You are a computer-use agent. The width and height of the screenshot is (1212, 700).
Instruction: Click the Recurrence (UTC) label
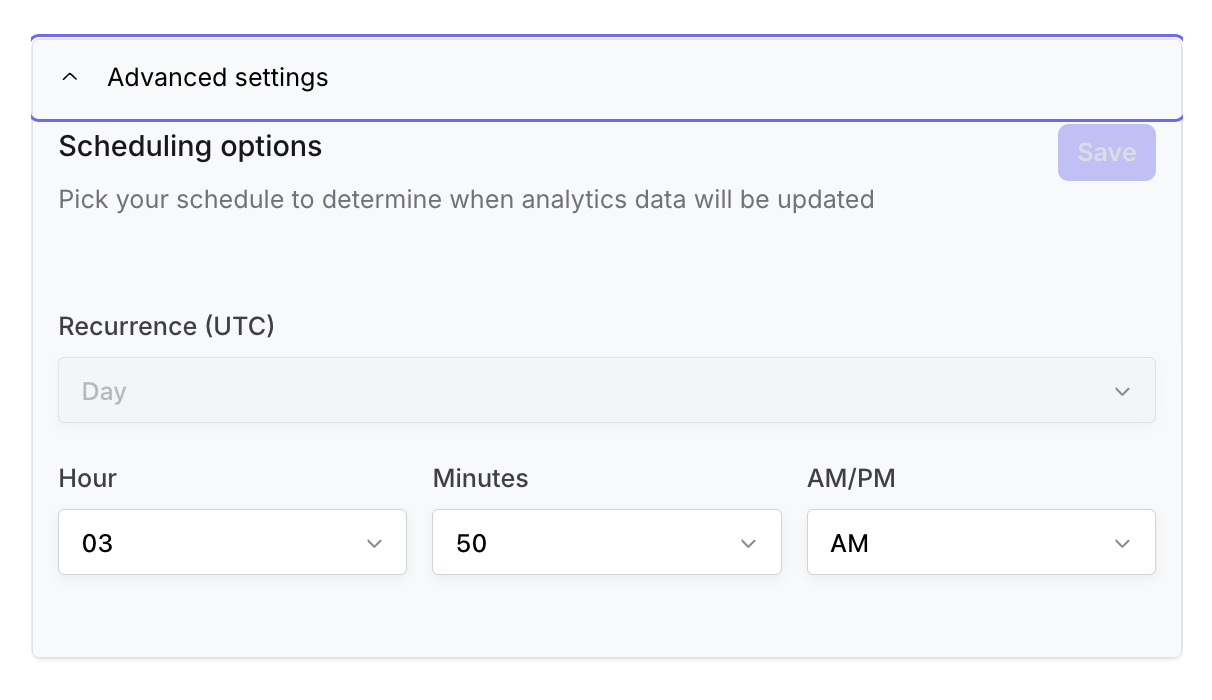coord(166,327)
